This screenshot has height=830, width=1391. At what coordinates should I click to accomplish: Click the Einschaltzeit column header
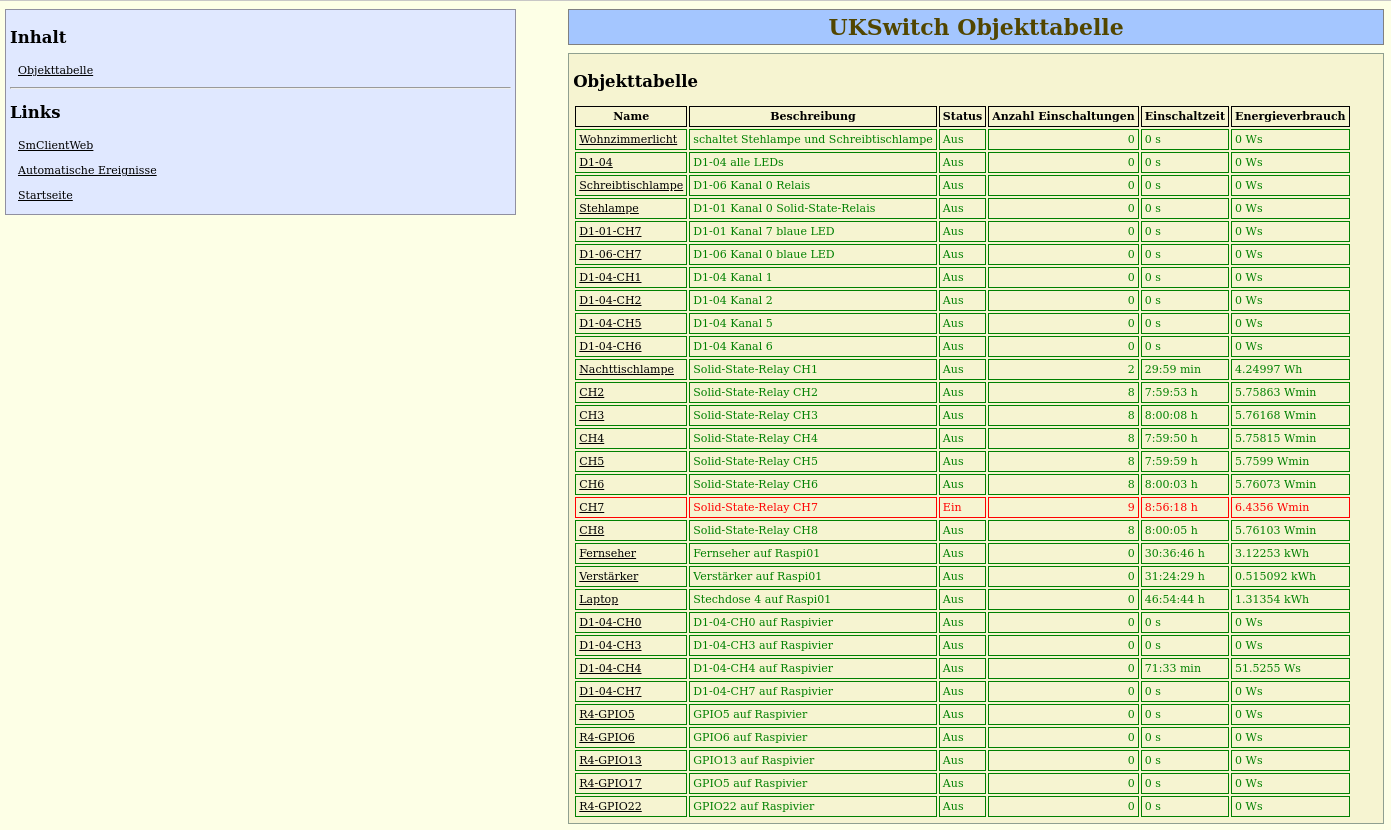(x=1185, y=116)
